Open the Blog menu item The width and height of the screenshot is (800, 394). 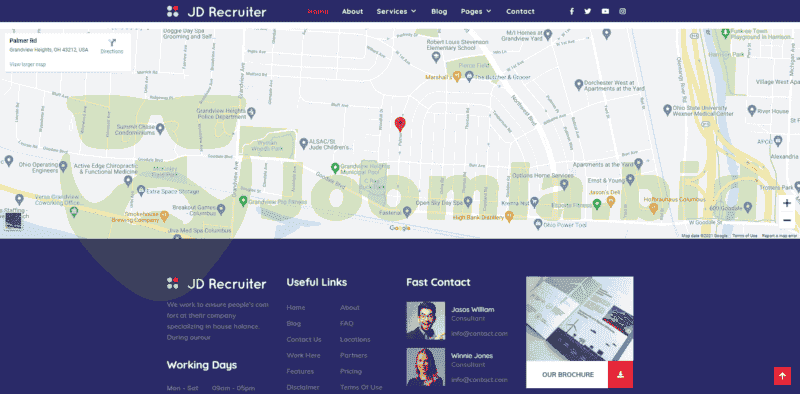point(439,11)
